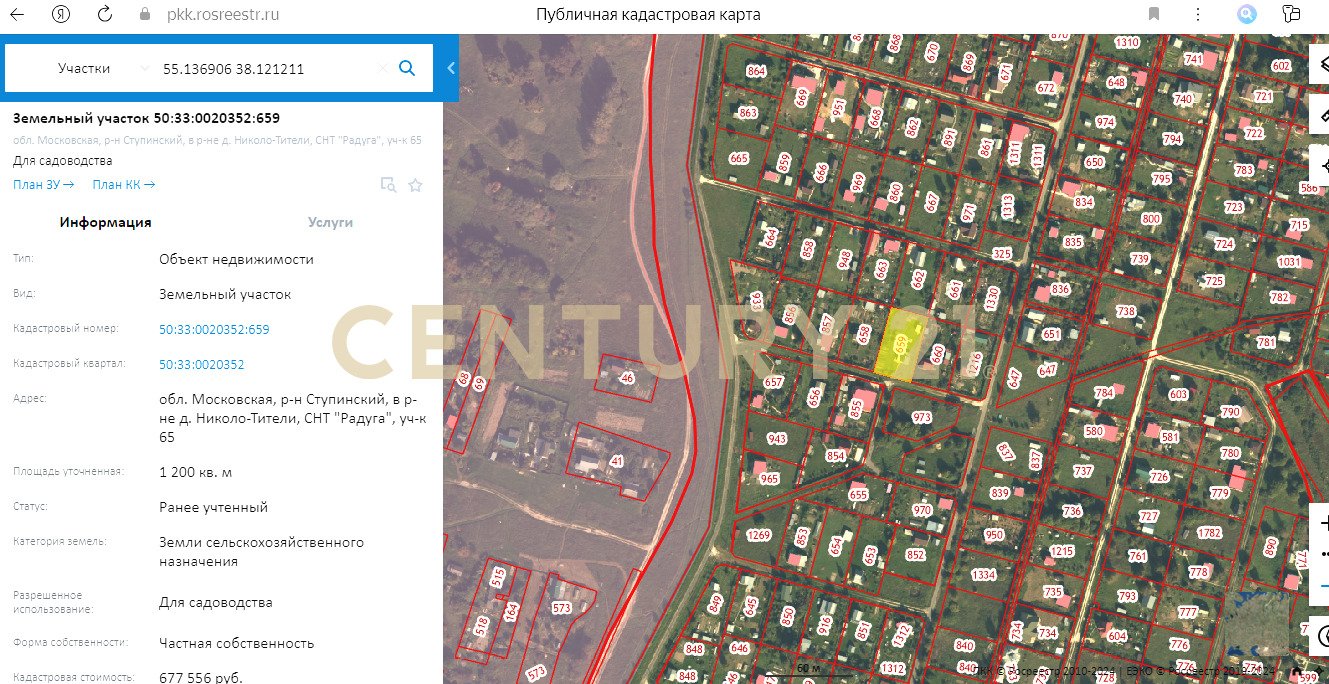Open the browser three-dot menu
This screenshot has height=684, width=1329.
pos(1198,14)
